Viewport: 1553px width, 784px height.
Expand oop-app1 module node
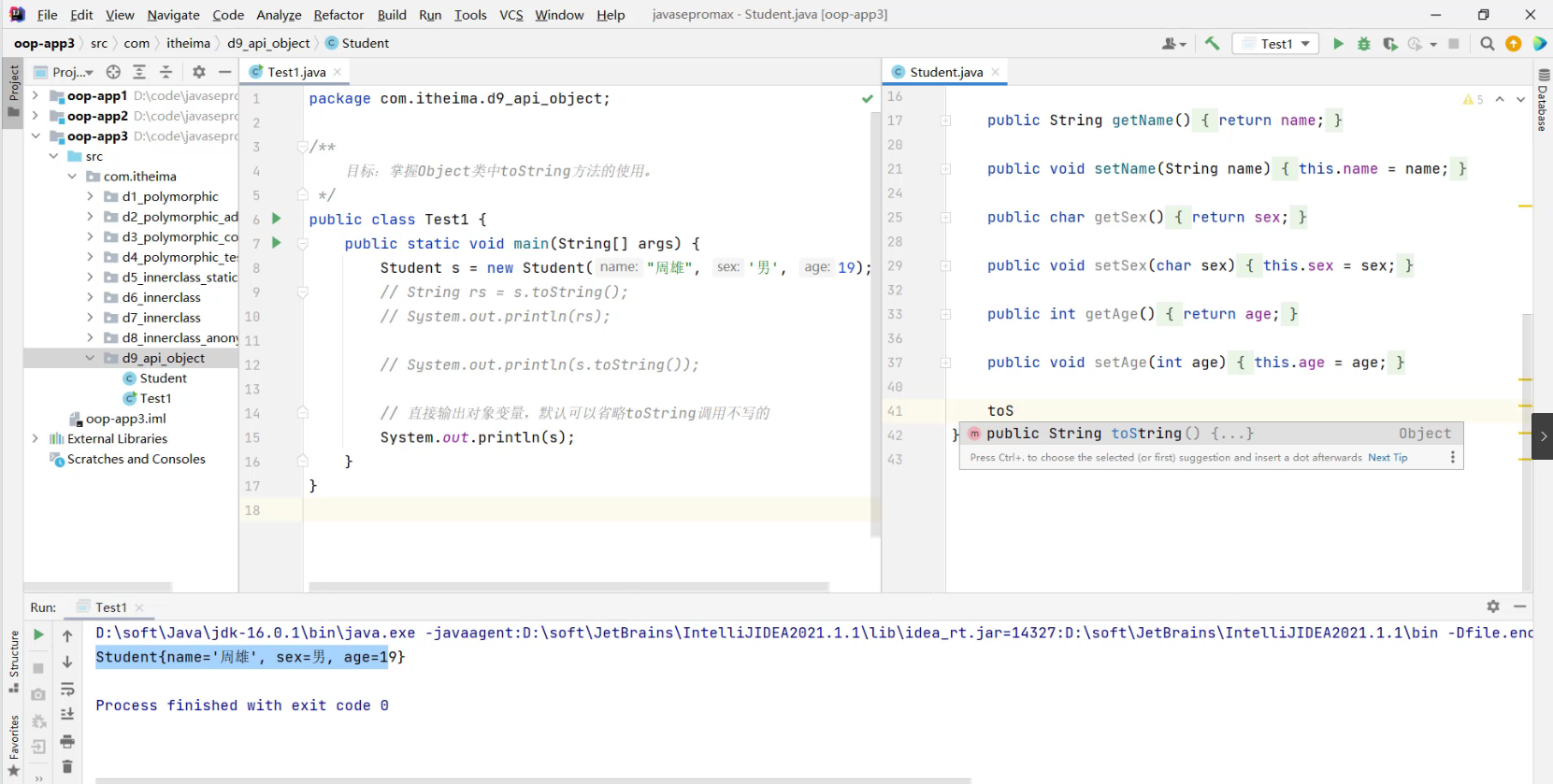click(x=35, y=95)
